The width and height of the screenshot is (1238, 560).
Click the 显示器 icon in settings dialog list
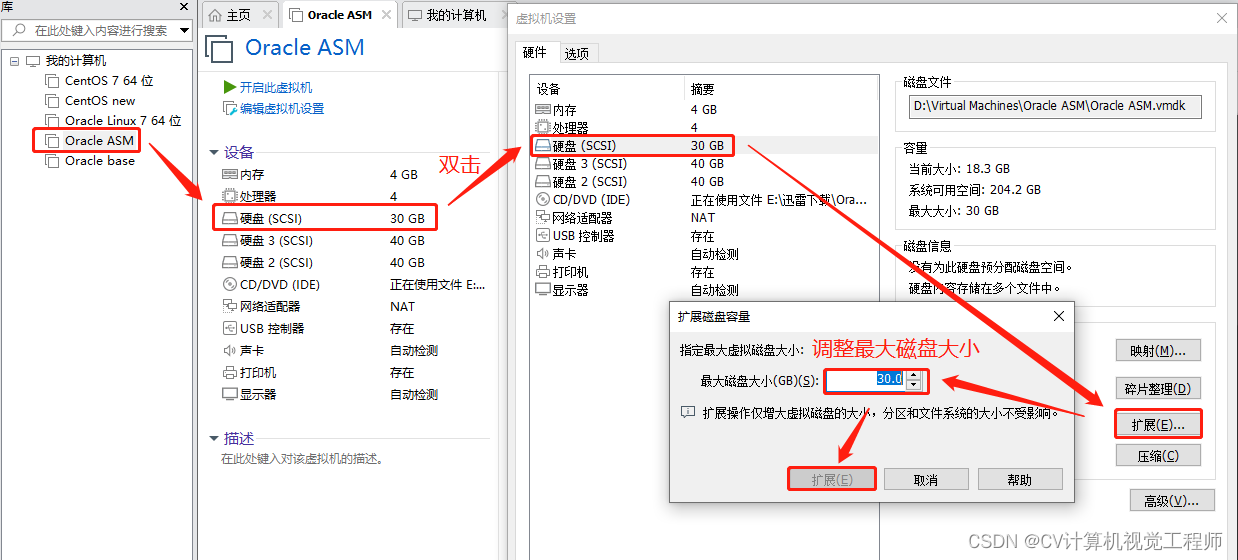543,290
